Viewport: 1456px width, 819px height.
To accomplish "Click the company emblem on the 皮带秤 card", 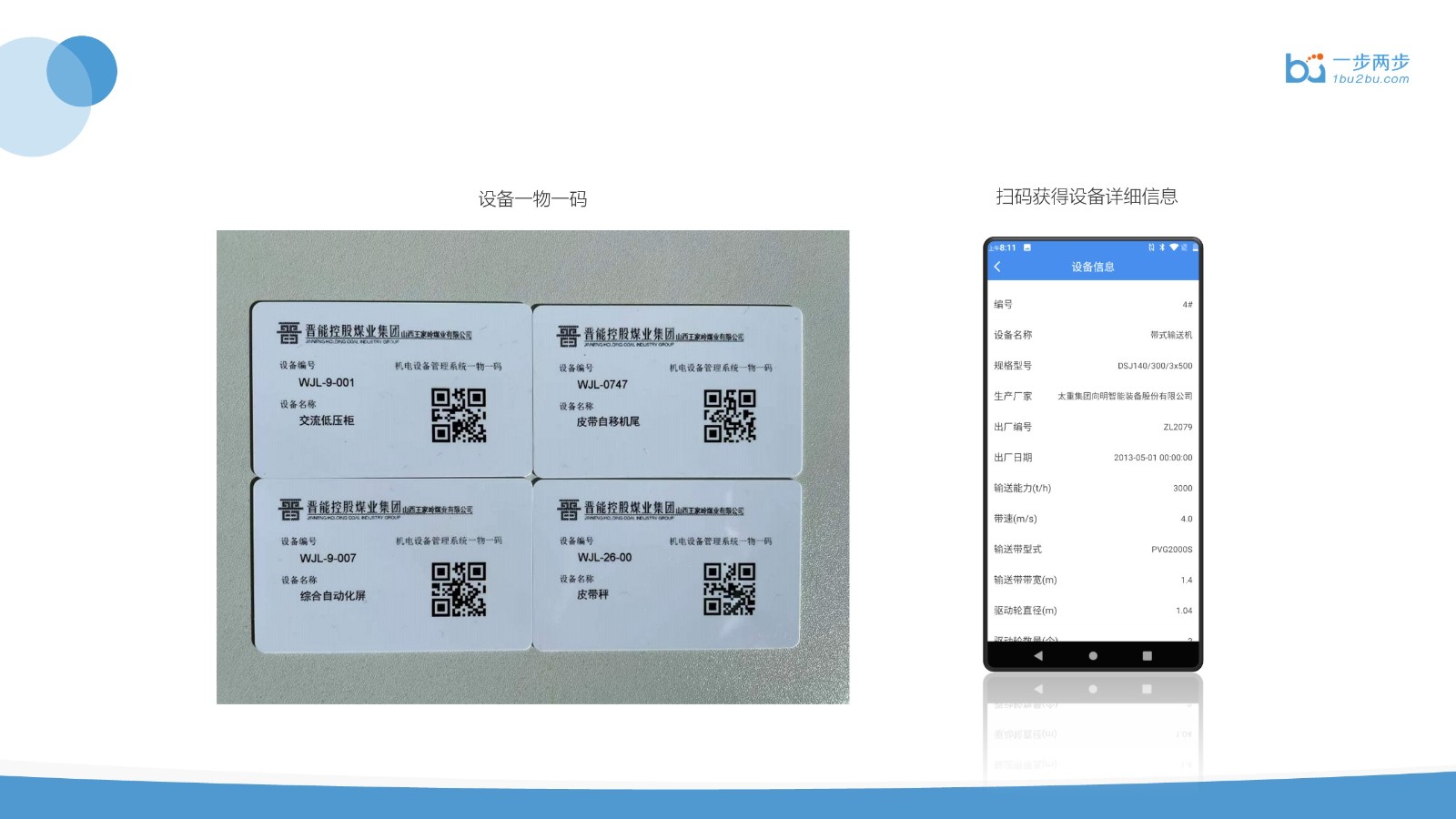I will 569,510.
